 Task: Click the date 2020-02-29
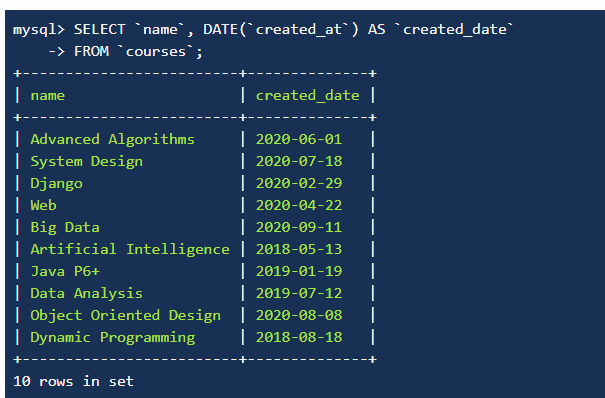(x=299, y=184)
